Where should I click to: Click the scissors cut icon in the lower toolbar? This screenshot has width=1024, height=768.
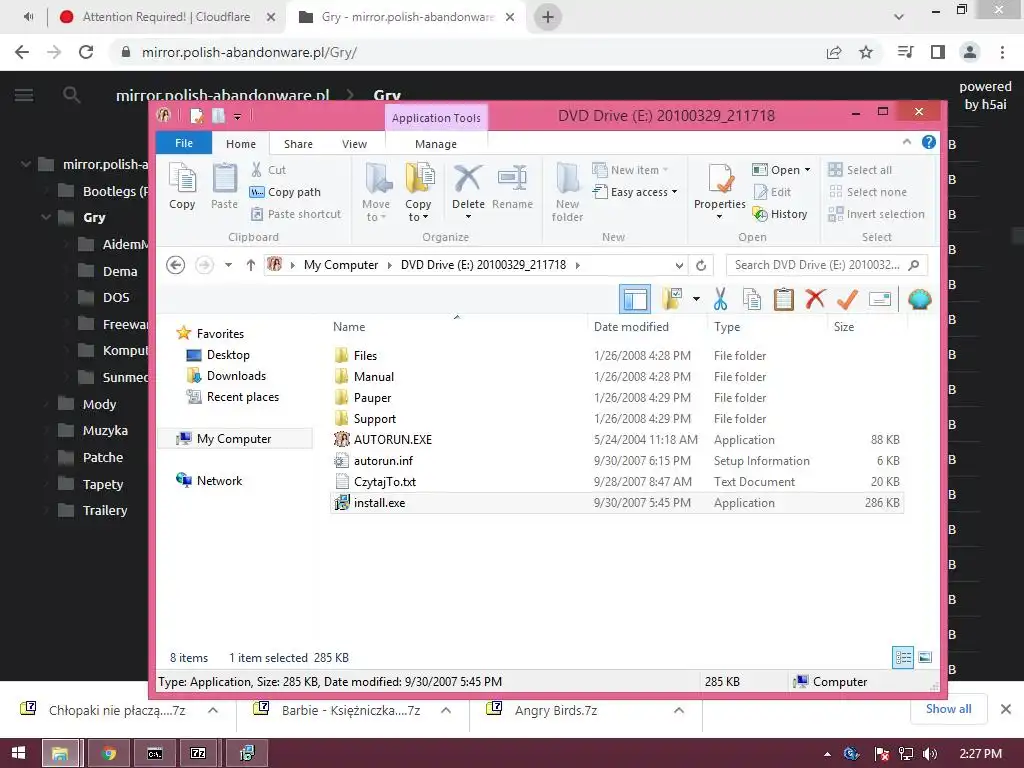720,299
